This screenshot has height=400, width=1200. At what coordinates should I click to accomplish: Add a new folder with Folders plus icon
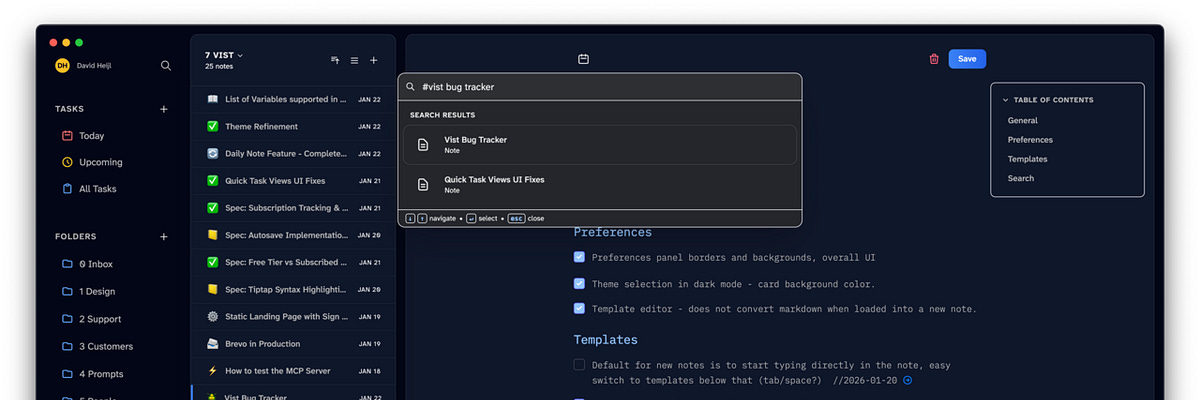164,237
